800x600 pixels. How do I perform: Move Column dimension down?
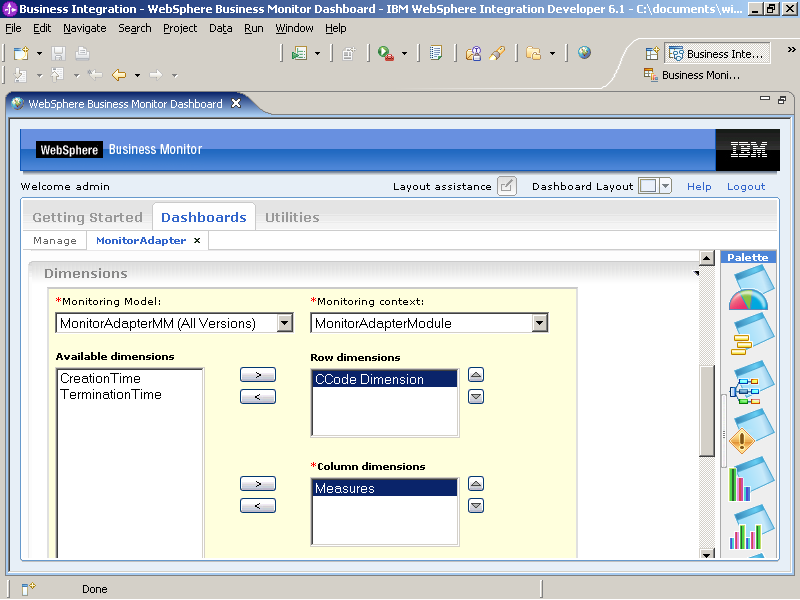click(476, 506)
